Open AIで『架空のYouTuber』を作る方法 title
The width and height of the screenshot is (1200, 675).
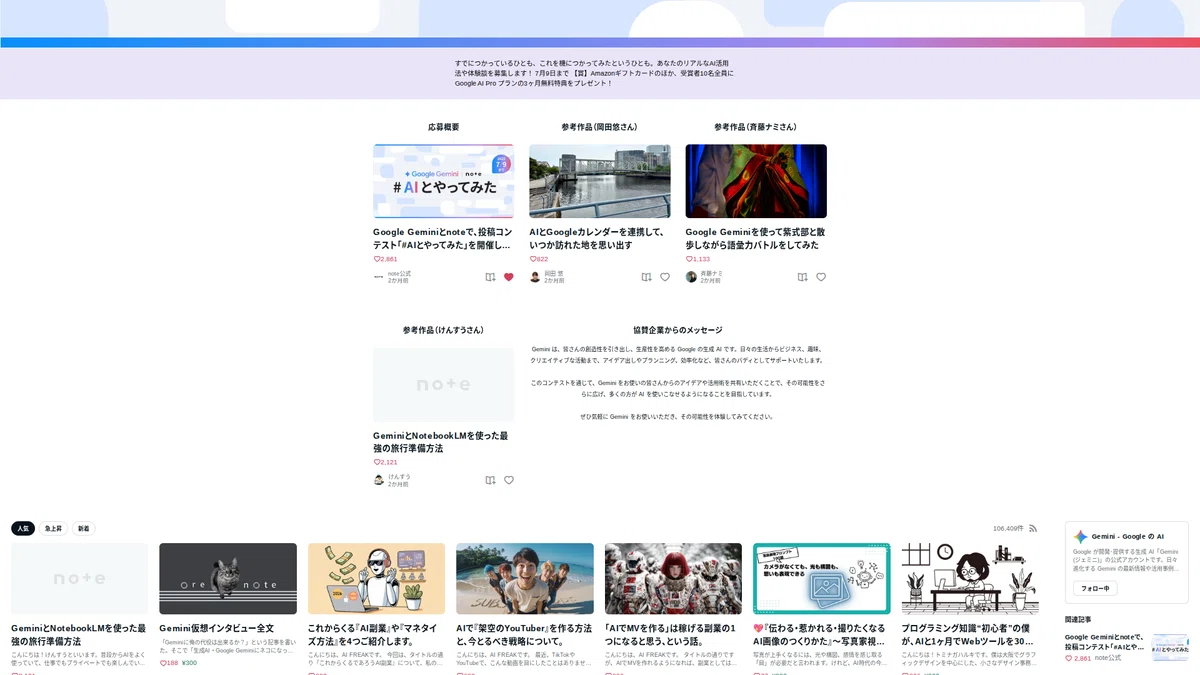[524, 635]
